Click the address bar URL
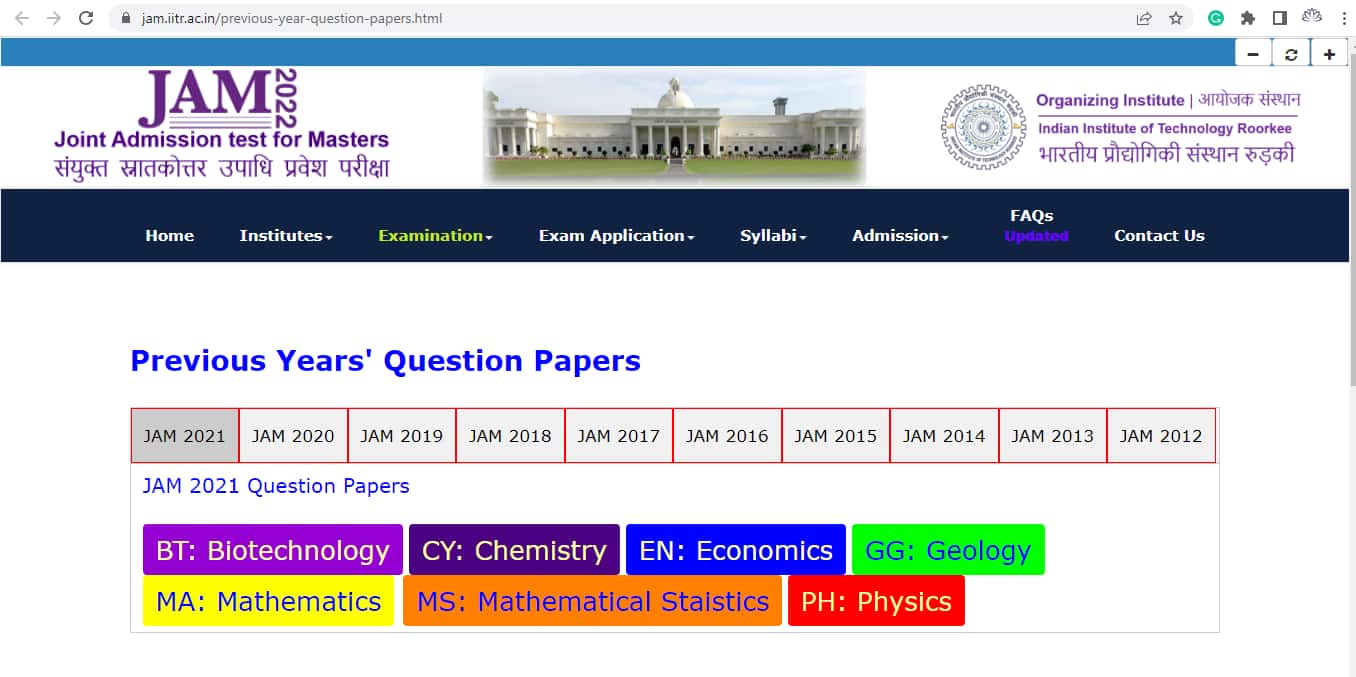The height and width of the screenshot is (677, 1356). pyautogui.click(x=291, y=18)
